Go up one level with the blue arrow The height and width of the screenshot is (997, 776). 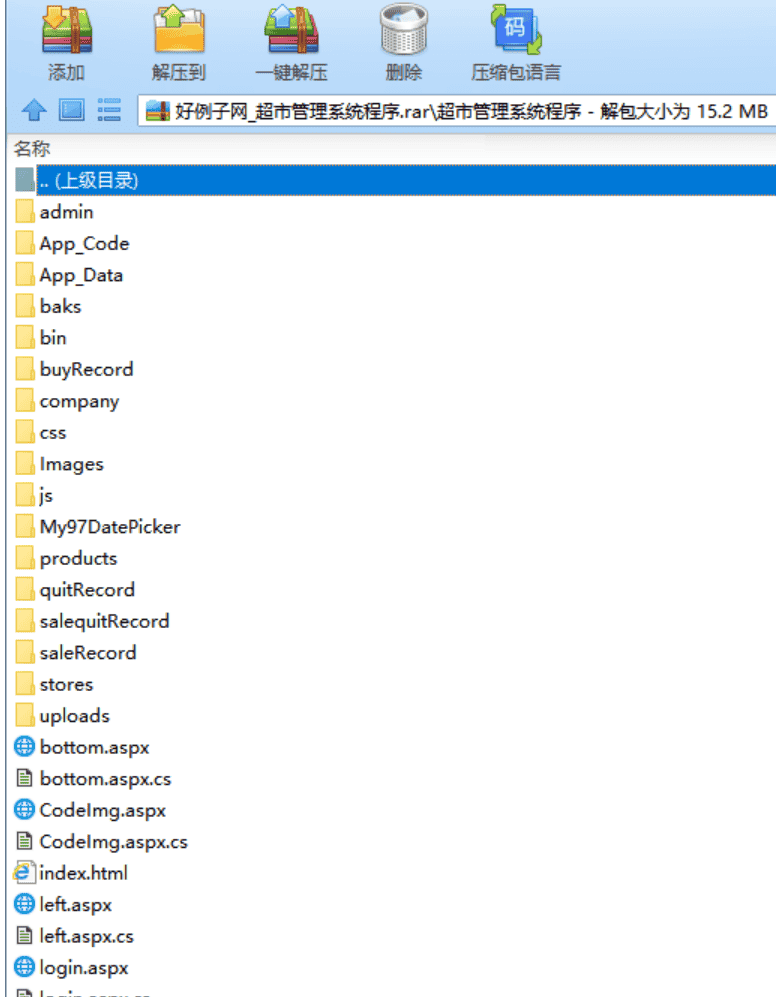coord(34,111)
